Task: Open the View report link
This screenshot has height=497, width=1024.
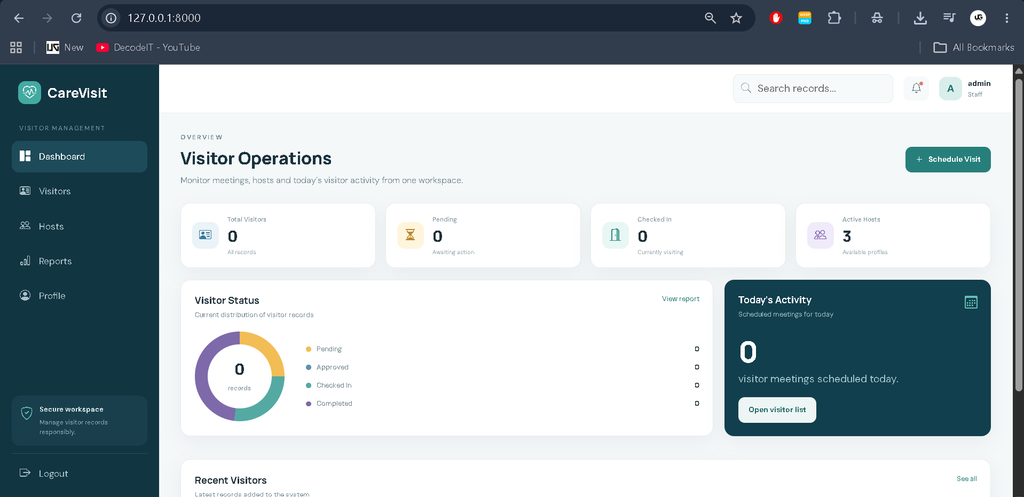Action: click(680, 299)
